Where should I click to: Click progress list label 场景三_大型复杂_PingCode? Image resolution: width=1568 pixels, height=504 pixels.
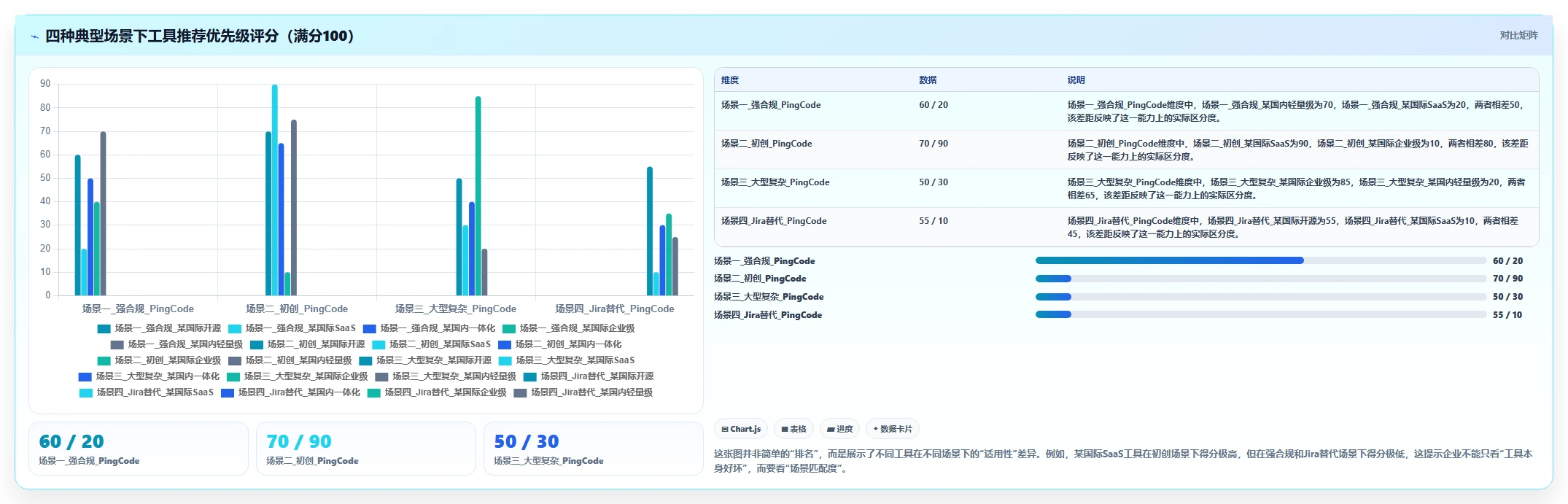(x=769, y=297)
